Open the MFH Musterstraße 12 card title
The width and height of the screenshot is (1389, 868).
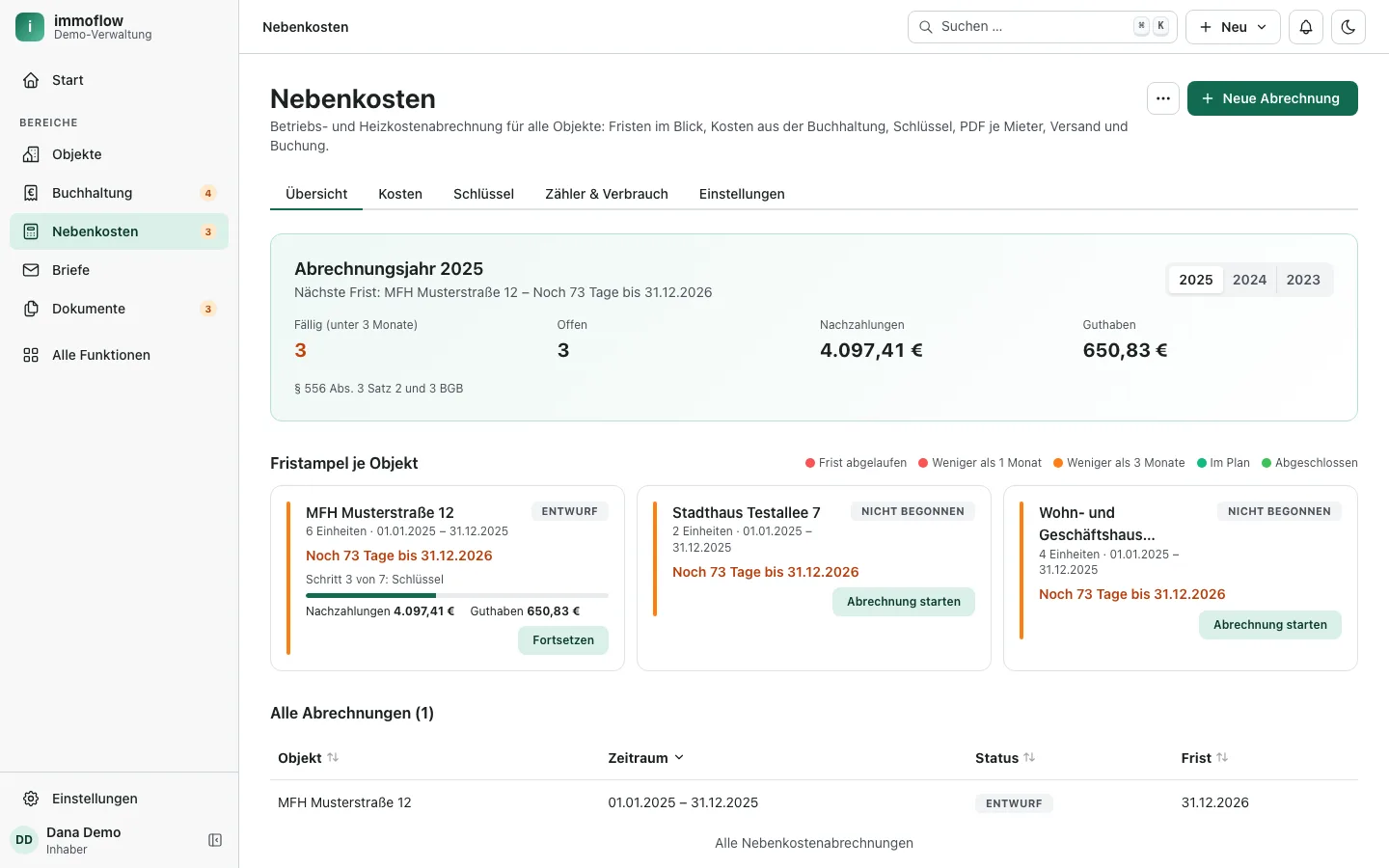380,513
